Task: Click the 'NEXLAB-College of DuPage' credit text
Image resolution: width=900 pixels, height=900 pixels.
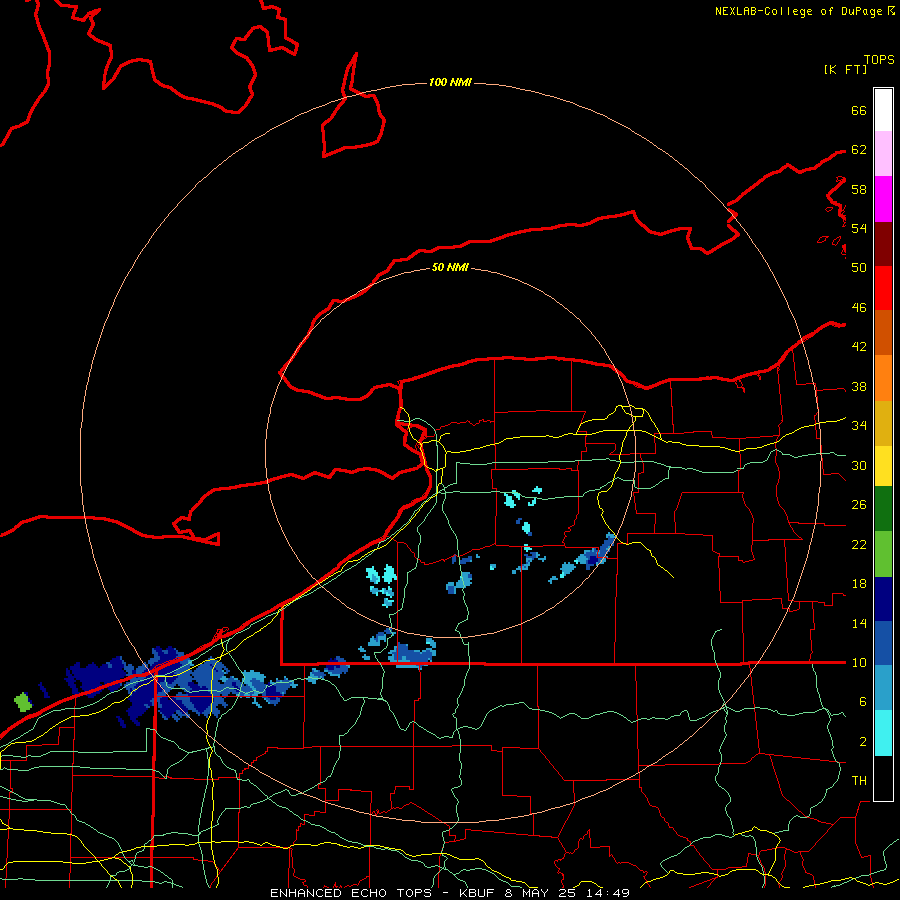Action: pos(800,11)
